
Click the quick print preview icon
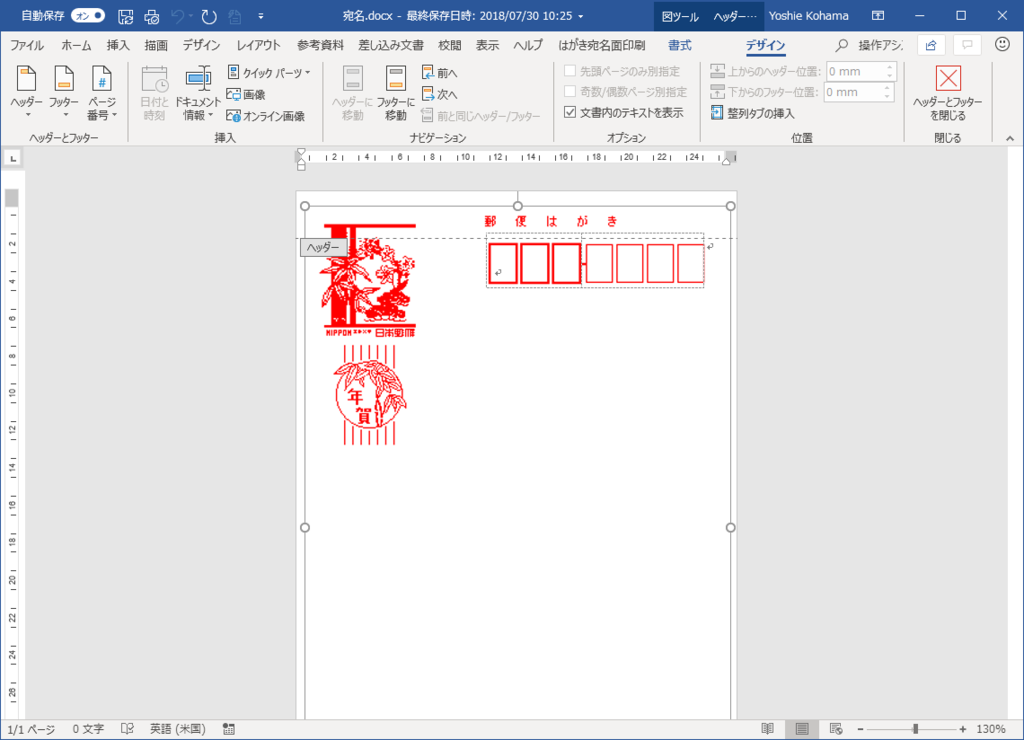click(x=152, y=16)
